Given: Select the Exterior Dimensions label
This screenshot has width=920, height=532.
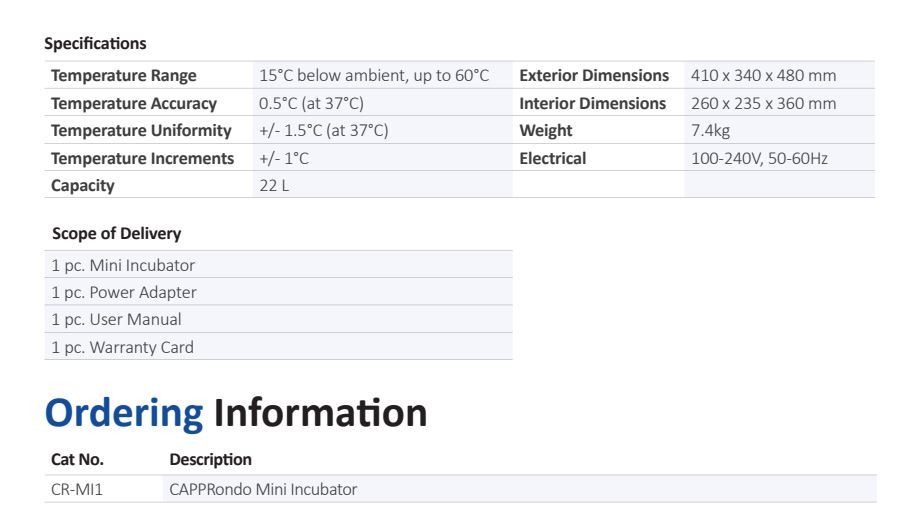Looking at the screenshot, I should pos(594,76).
